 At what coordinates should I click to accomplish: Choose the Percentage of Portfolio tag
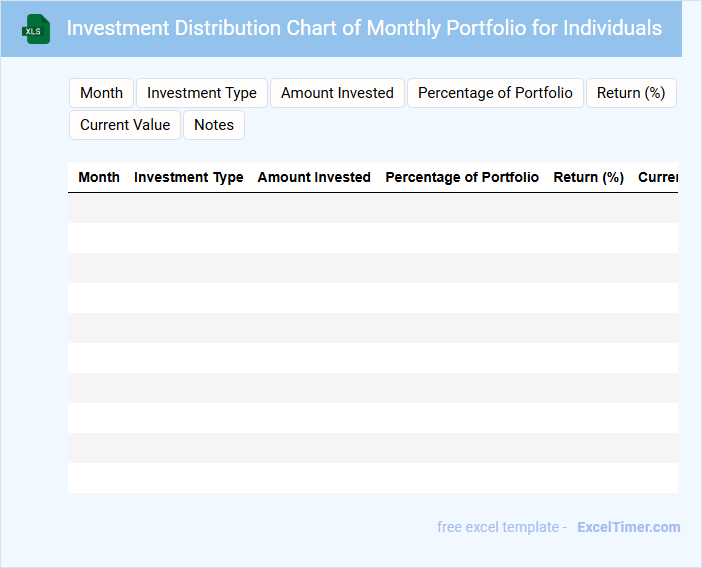coord(495,93)
